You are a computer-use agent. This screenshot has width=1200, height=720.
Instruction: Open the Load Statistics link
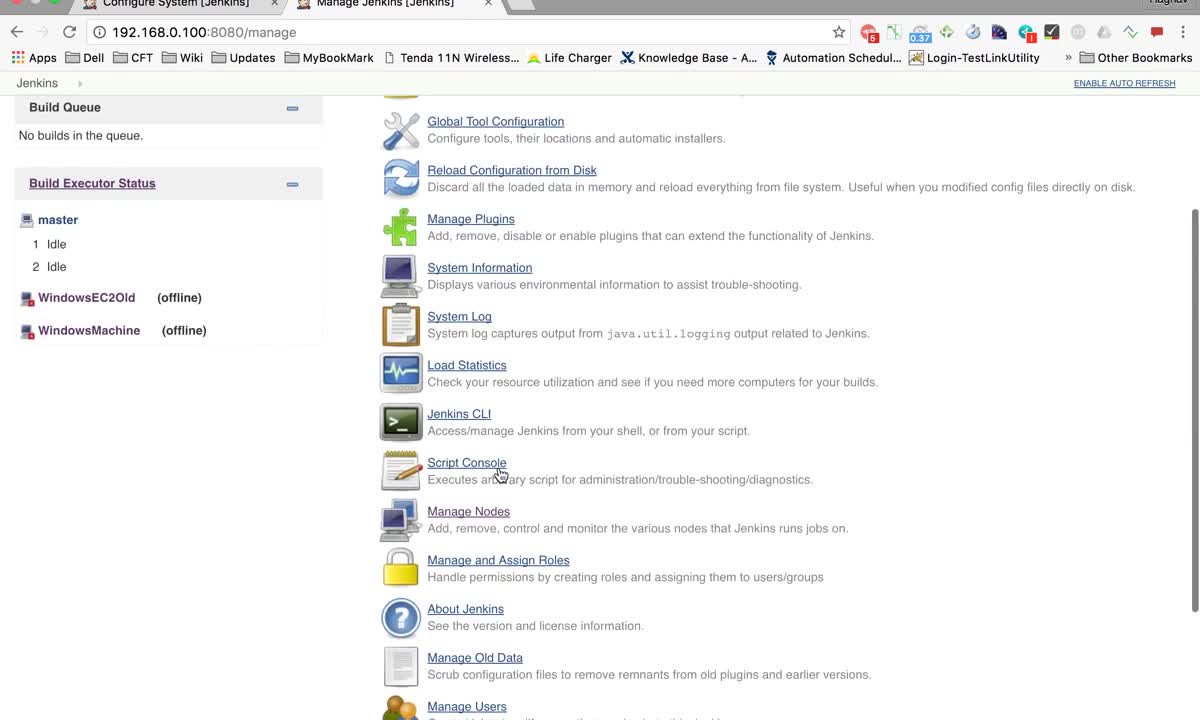pos(467,366)
